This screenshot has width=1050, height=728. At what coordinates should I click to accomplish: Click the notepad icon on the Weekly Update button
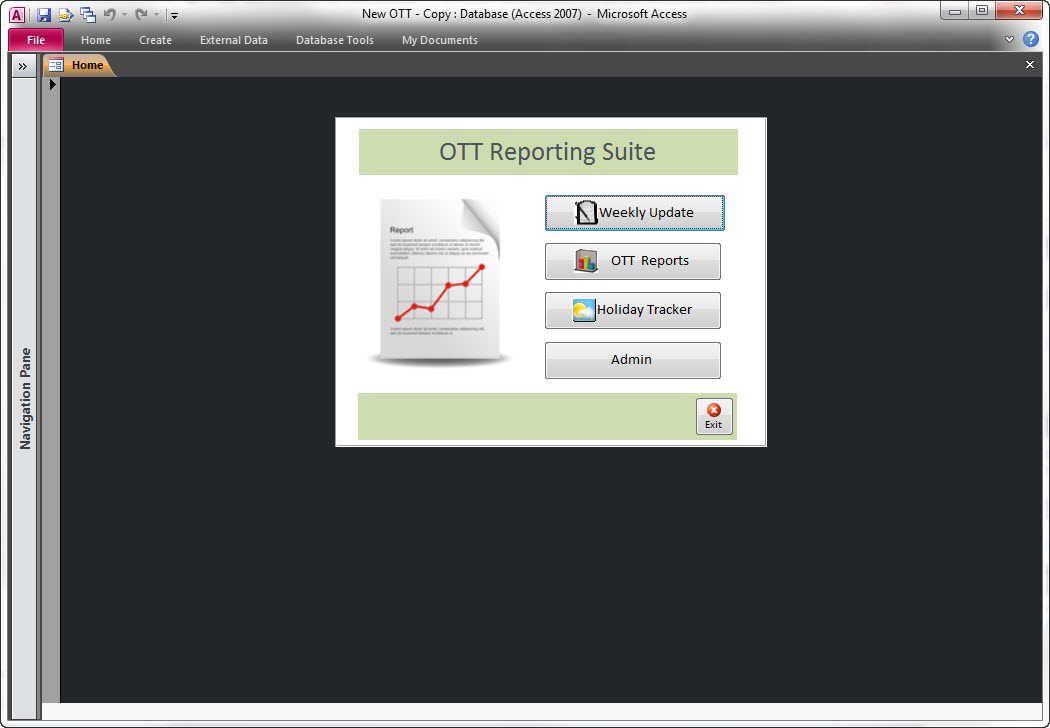[586, 213]
